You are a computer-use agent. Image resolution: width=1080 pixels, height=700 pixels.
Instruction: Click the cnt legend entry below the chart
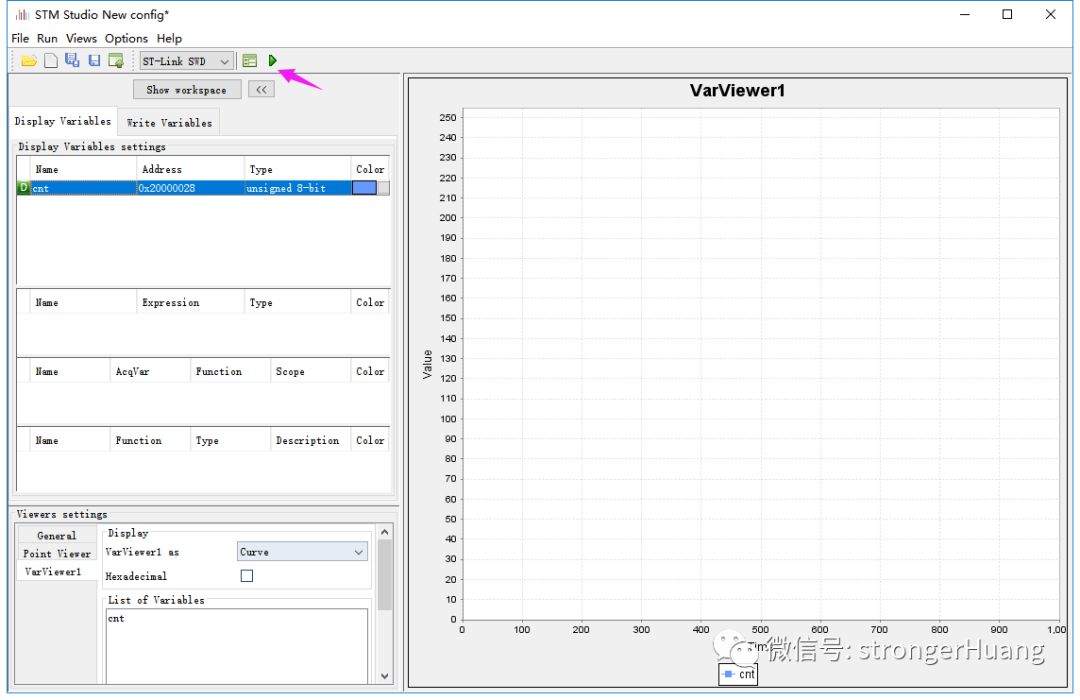(738, 674)
